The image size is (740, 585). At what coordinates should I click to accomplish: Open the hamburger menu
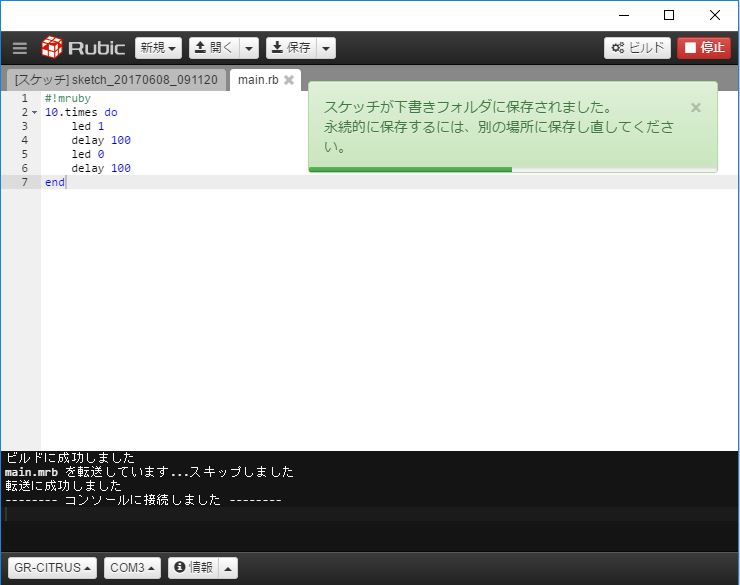click(x=20, y=48)
